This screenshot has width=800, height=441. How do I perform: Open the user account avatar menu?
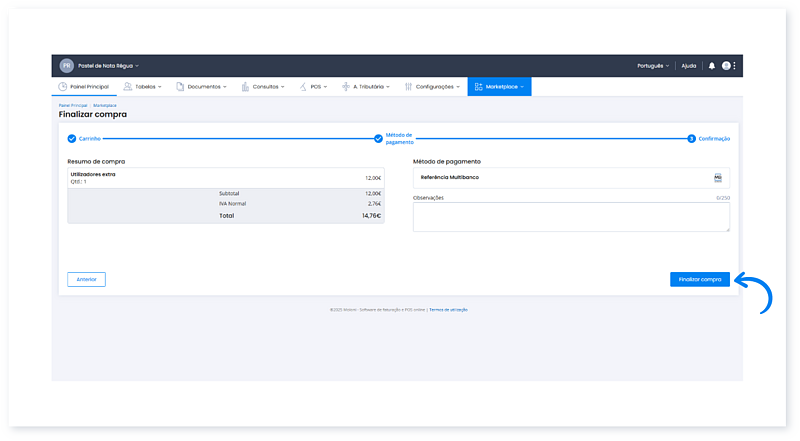(x=726, y=66)
